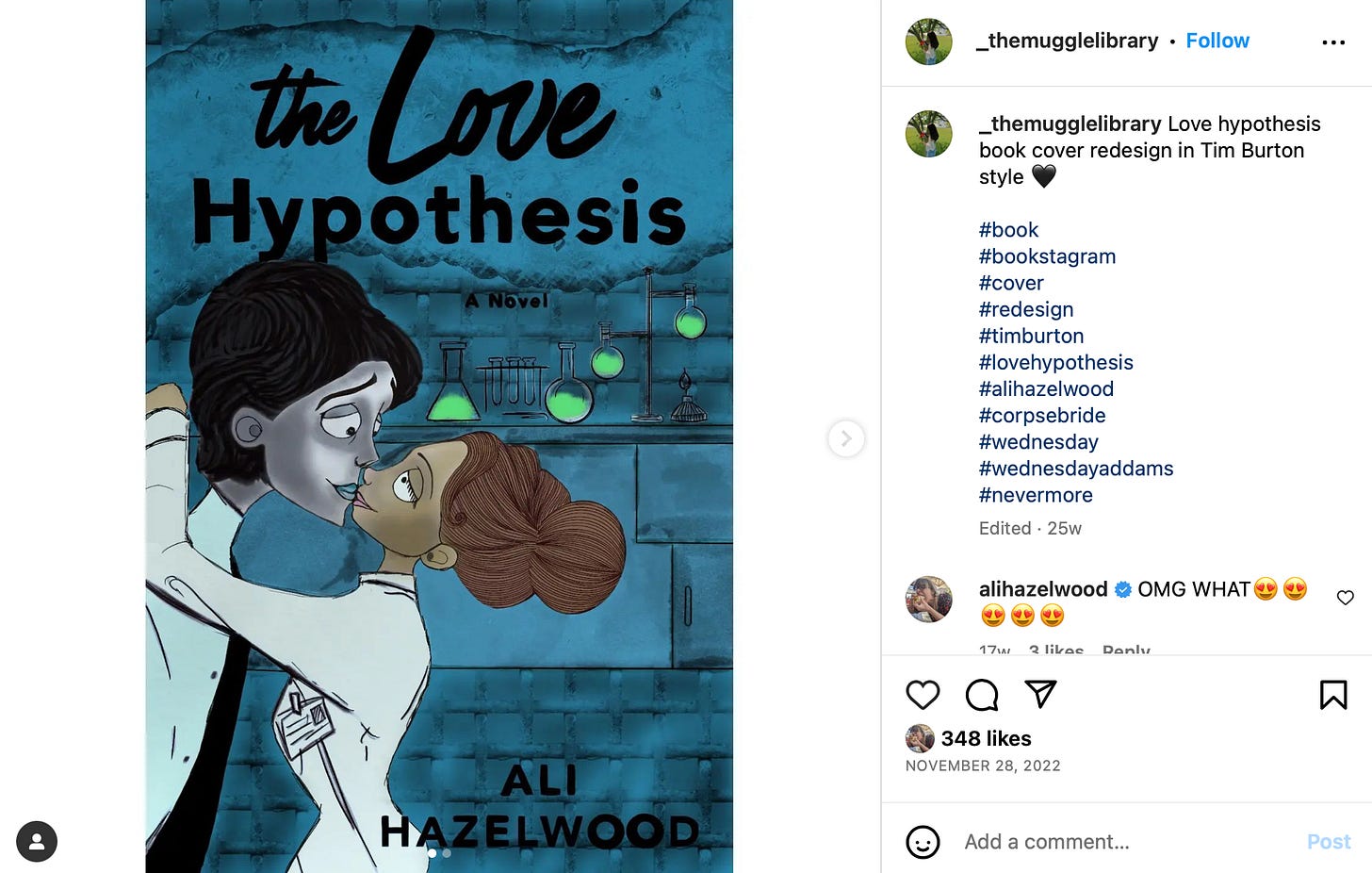Open comments via the speech bubble icon
Image resolution: width=1372 pixels, height=873 pixels.
pos(982,695)
